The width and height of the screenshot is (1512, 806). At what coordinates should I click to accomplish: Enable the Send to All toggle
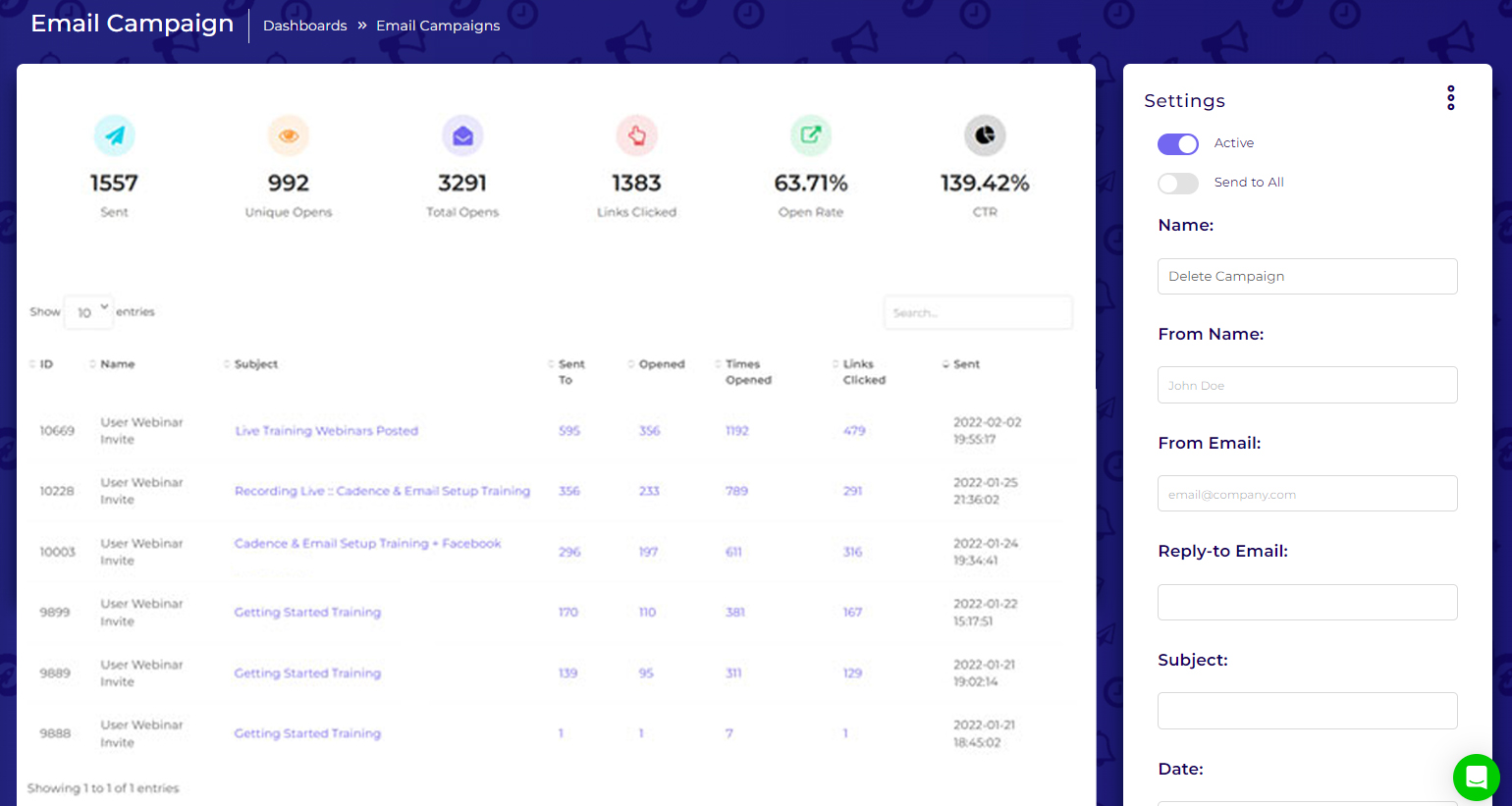(x=1178, y=184)
